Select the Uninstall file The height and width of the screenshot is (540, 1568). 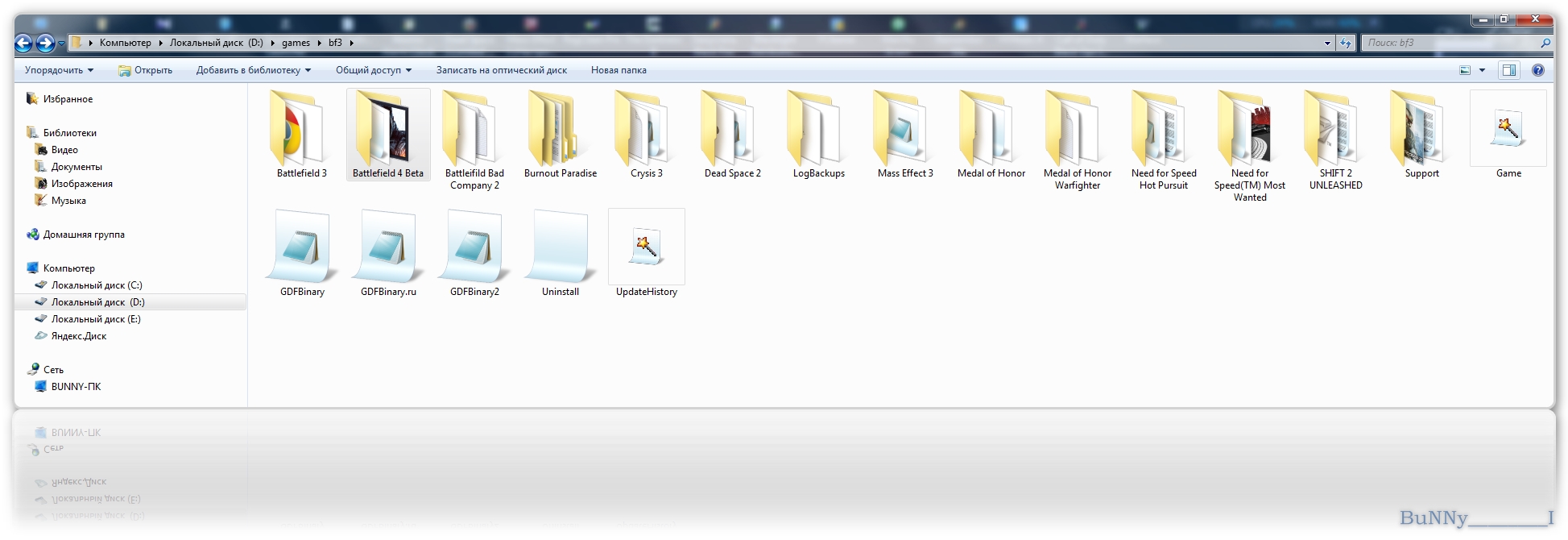click(561, 253)
